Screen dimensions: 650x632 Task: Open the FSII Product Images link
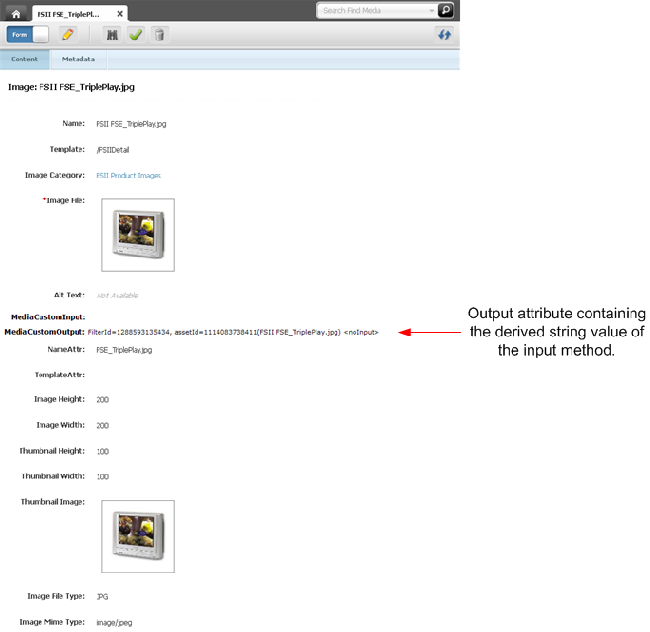pyautogui.click(x=129, y=176)
